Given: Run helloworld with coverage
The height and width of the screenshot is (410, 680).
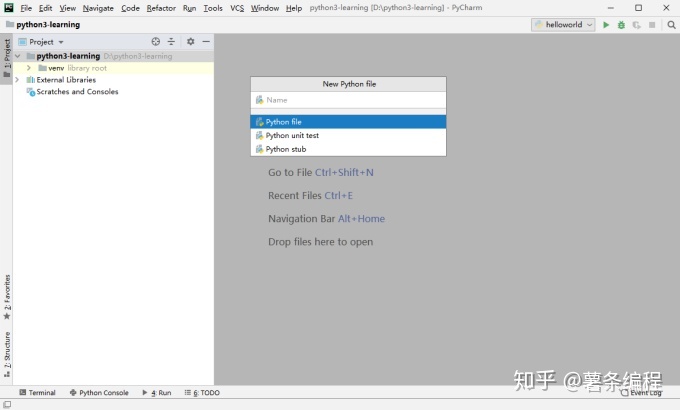Looking at the screenshot, I should 636,25.
